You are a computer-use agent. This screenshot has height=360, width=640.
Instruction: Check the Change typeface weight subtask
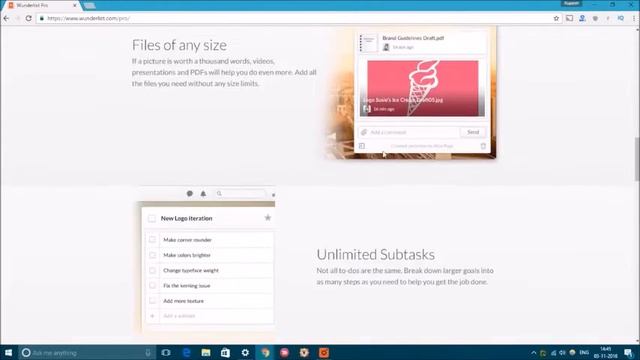tap(152, 270)
